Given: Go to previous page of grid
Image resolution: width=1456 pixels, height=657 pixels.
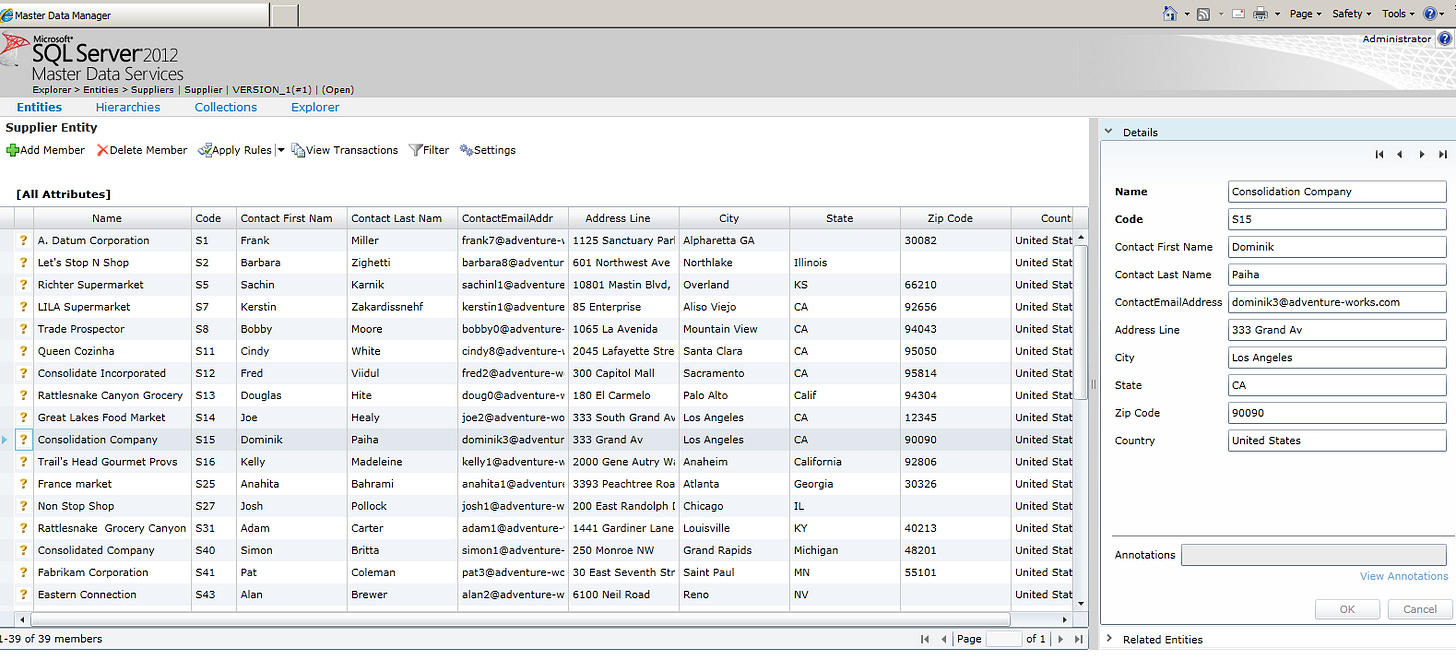Looking at the screenshot, I should 943,639.
